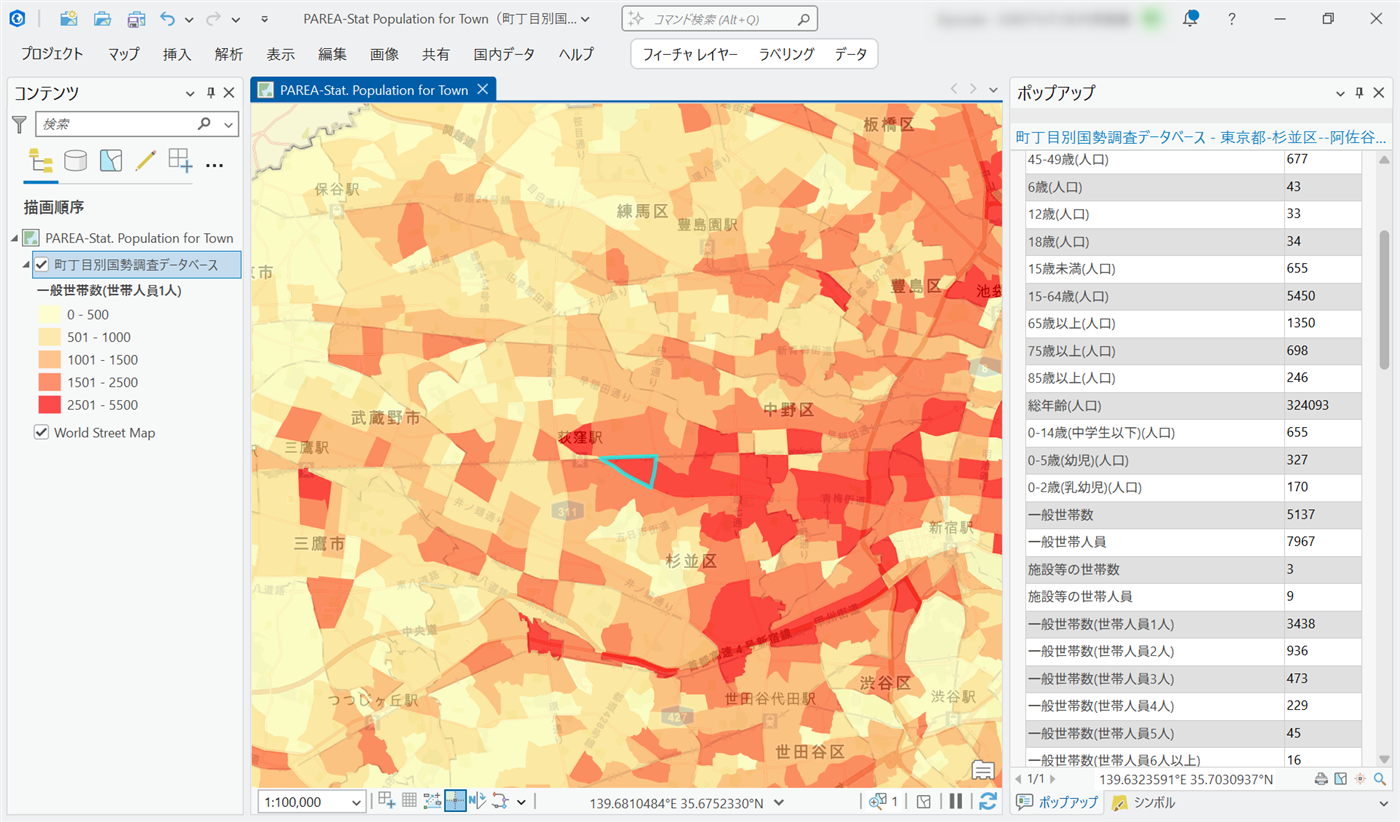
Task: Click the Open Project folder icon
Action: point(102,19)
